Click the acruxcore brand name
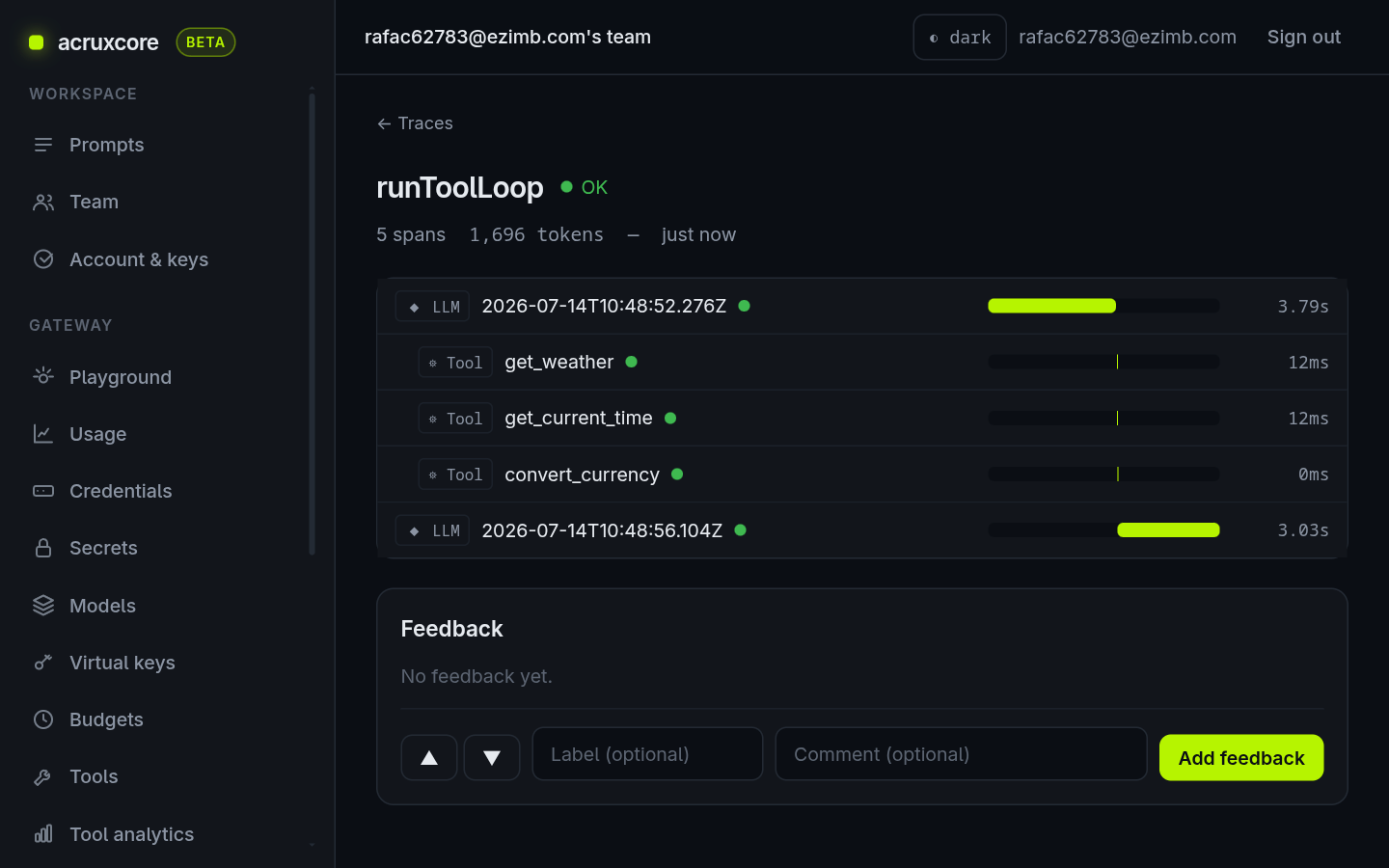This screenshot has width=1389, height=868. pos(108,42)
